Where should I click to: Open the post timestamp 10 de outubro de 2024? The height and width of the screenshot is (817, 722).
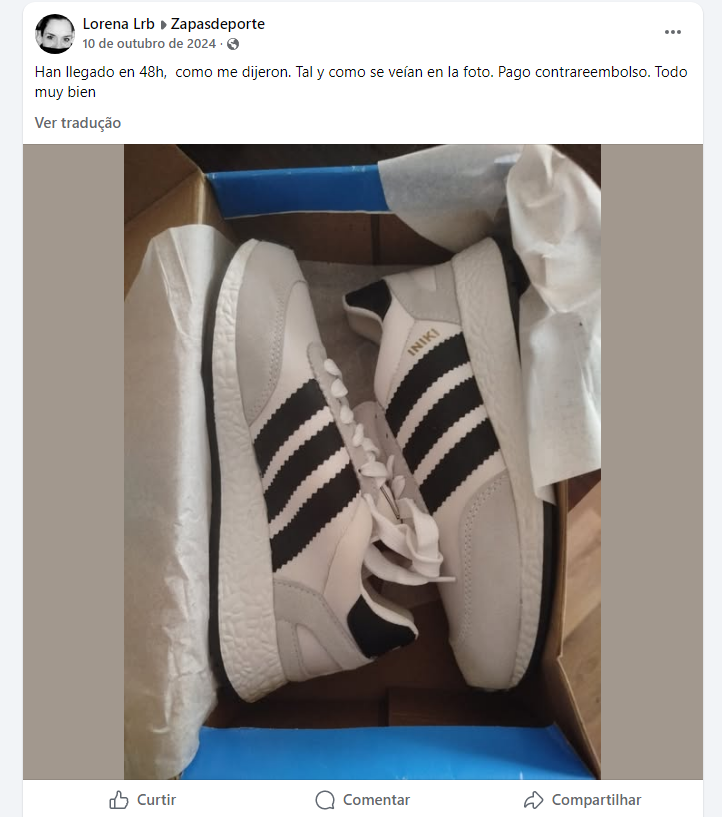[x=149, y=44]
